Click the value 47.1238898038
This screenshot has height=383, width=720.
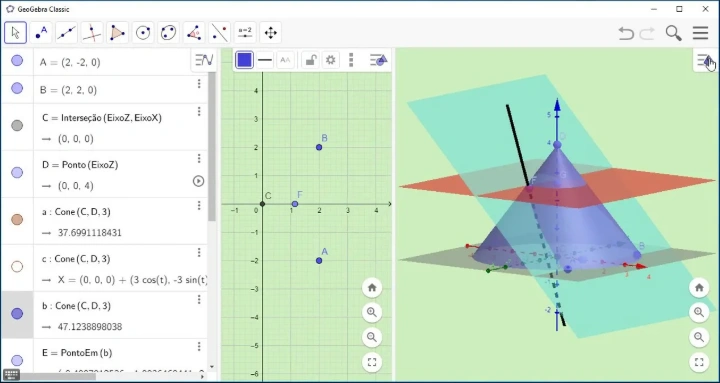90,327
